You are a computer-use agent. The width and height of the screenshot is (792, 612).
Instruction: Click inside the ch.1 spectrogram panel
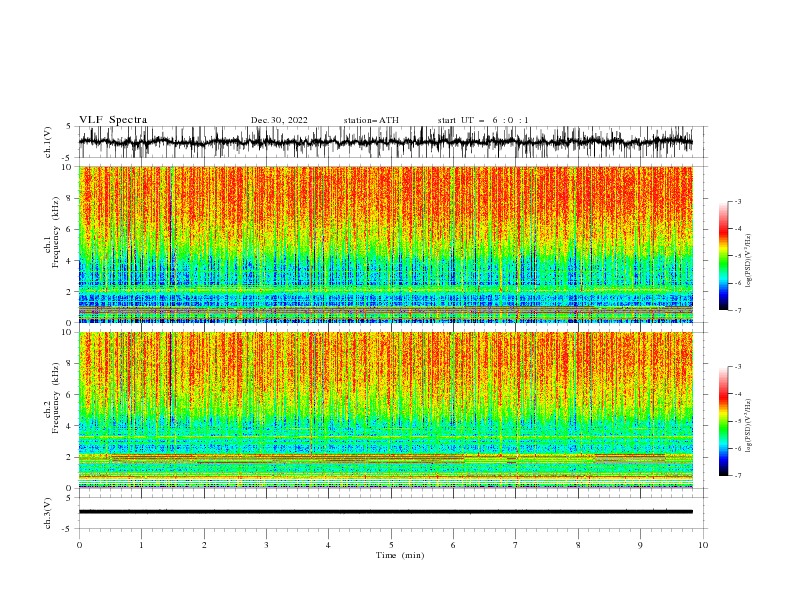(x=386, y=244)
